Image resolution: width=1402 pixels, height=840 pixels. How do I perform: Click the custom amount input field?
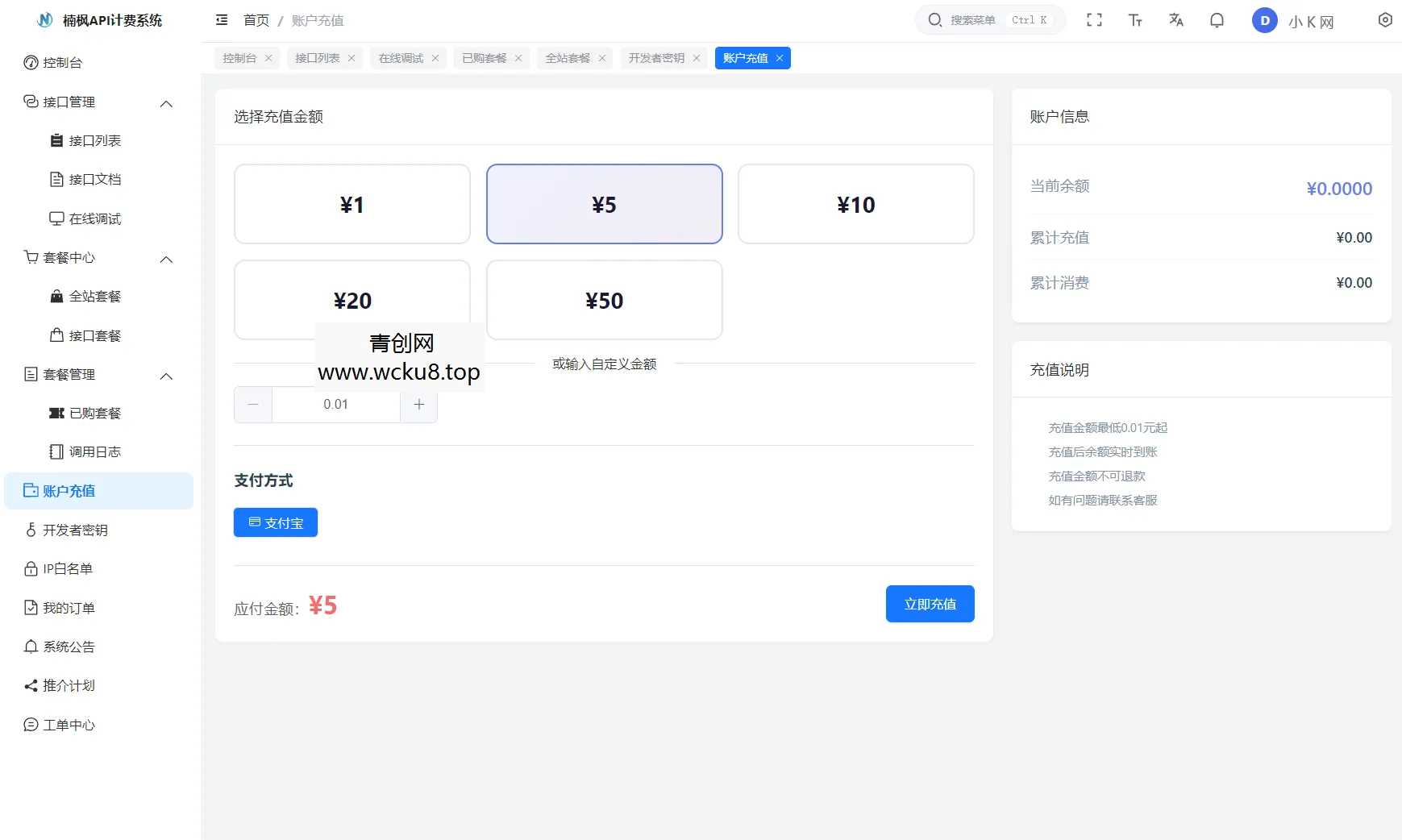335,404
